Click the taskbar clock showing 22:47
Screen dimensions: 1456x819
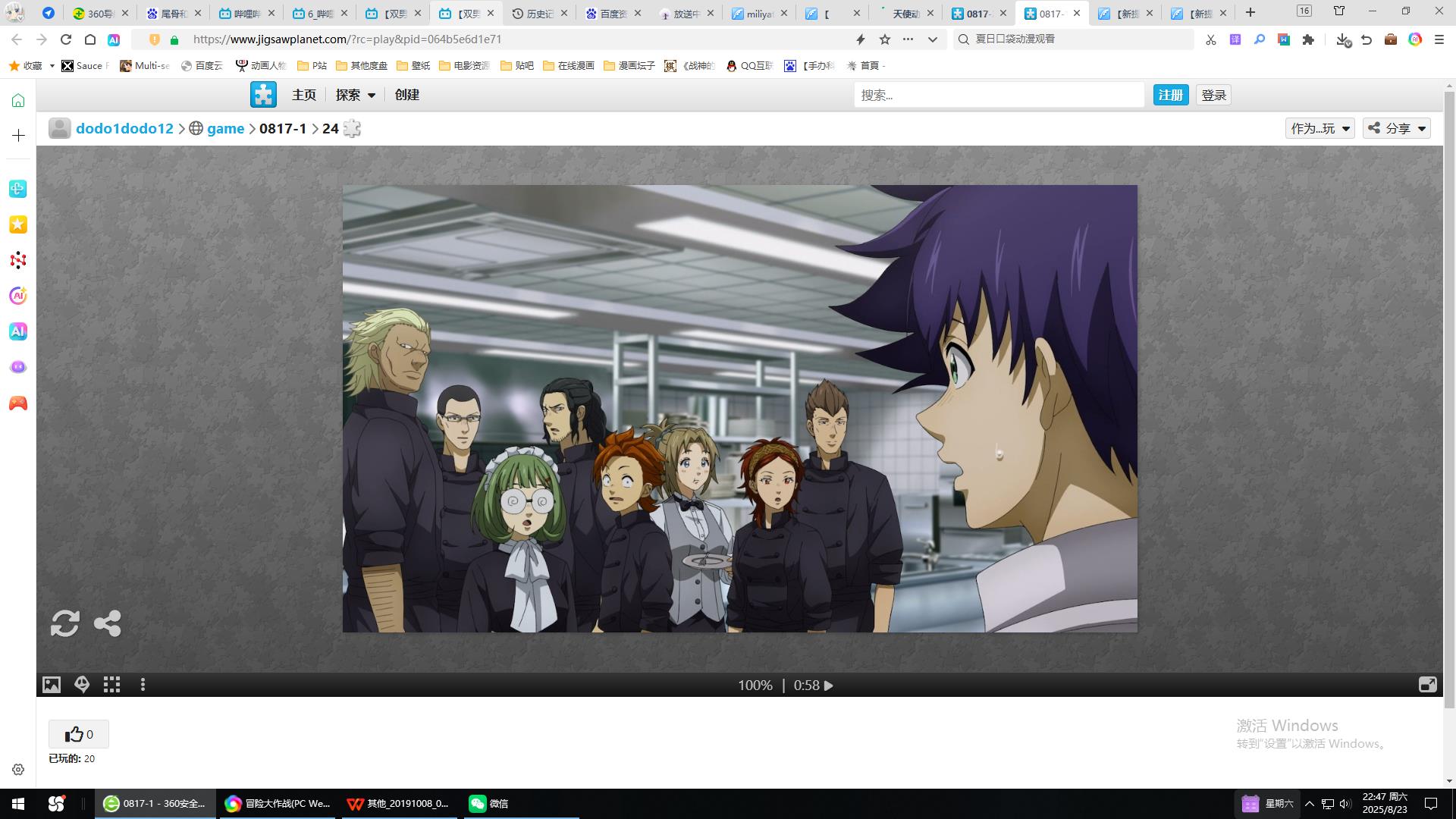pos(1385,803)
